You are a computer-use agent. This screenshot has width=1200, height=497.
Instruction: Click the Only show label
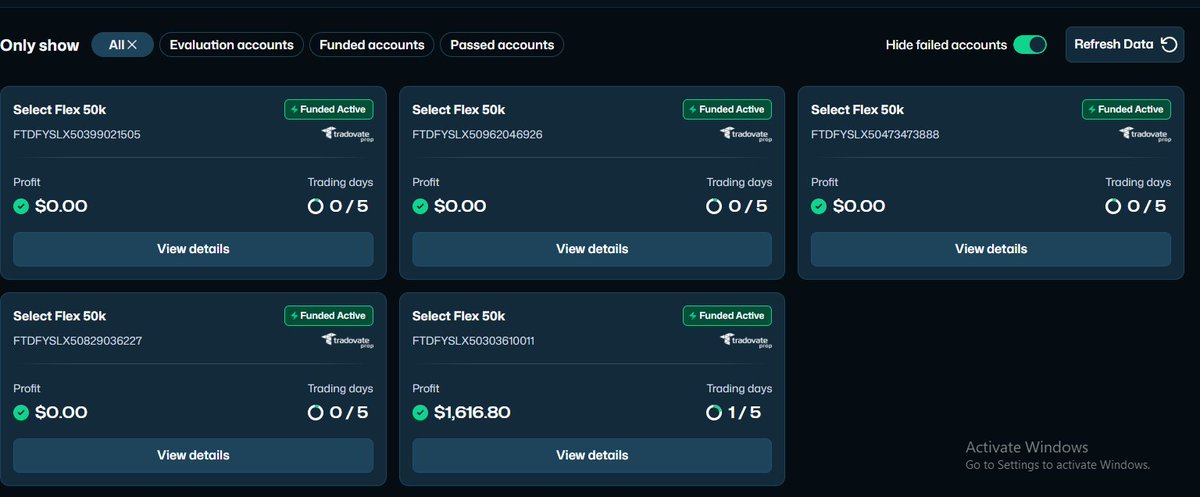tap(40, 45)
